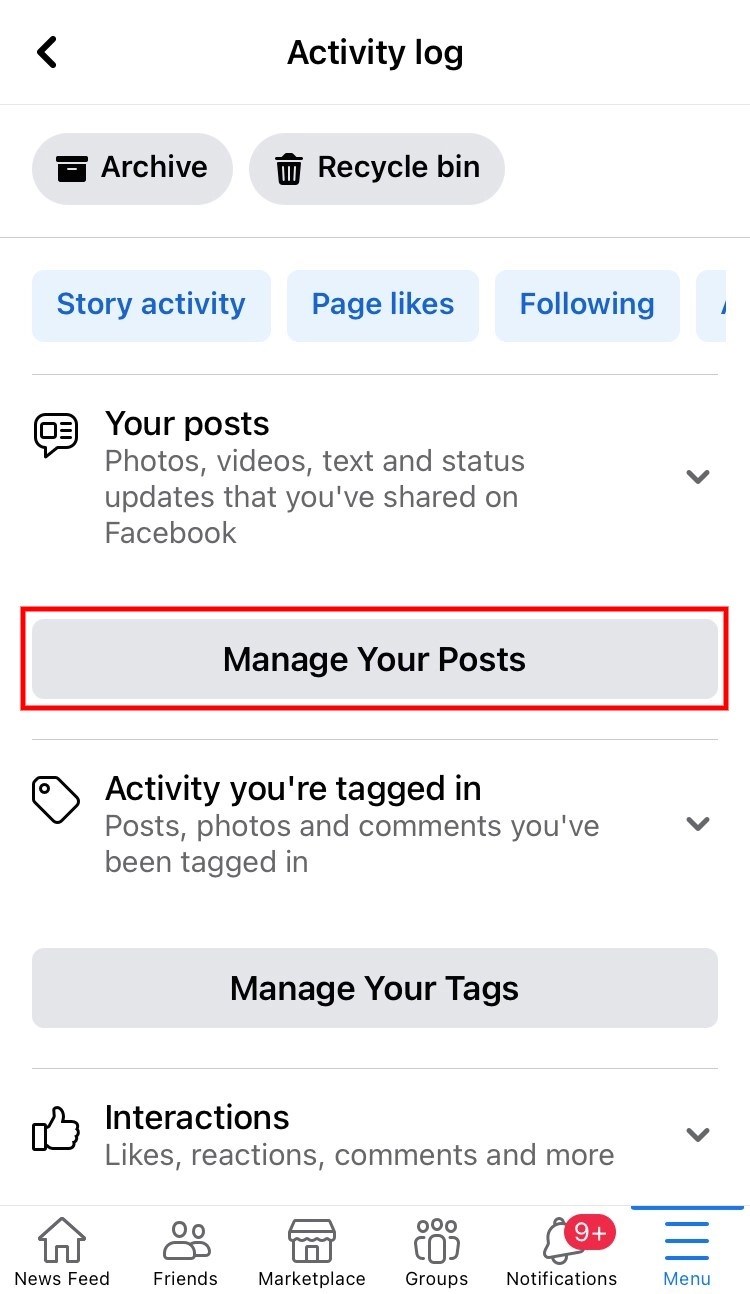Tap the thumbs-up Interactions icon
This screenshot has height=1294, width=750.
point(56,1130)
